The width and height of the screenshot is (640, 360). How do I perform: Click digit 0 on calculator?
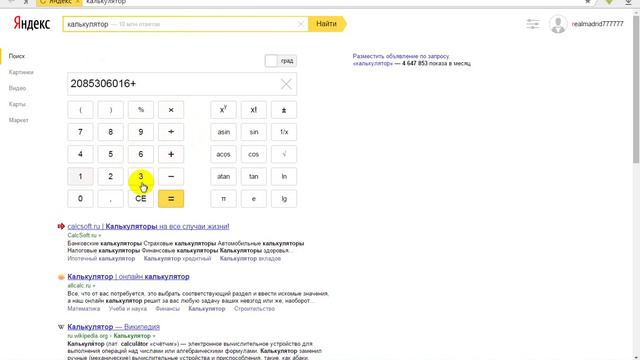[x=80, y=199]
